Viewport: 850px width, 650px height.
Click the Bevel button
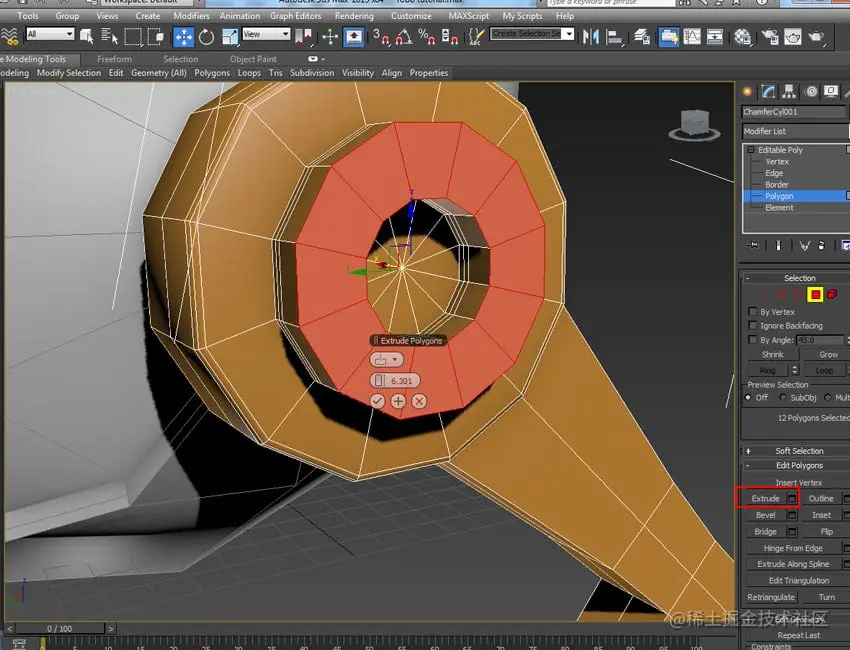[765, 515]
